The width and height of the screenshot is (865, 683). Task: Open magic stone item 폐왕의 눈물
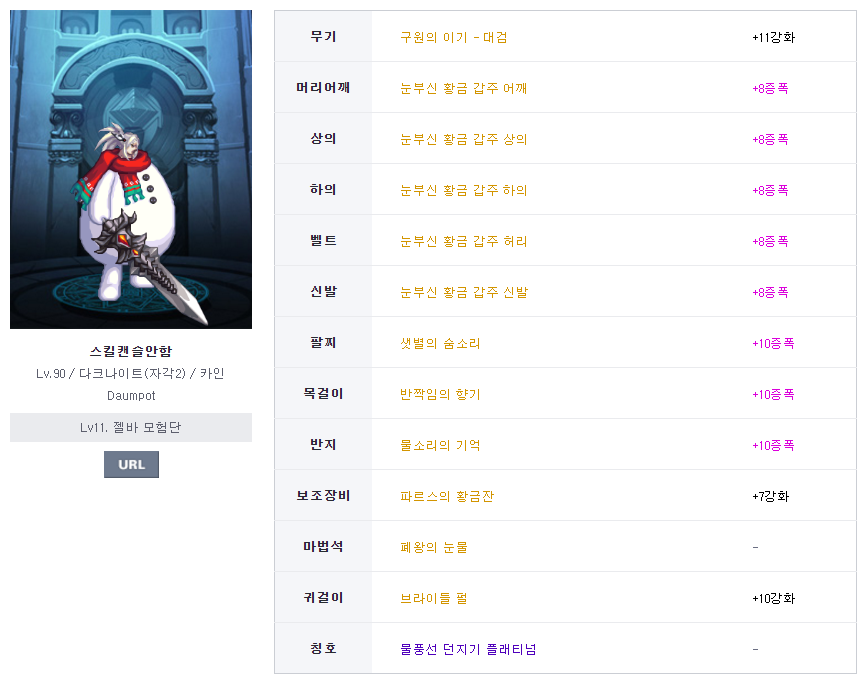pos(434,547)
